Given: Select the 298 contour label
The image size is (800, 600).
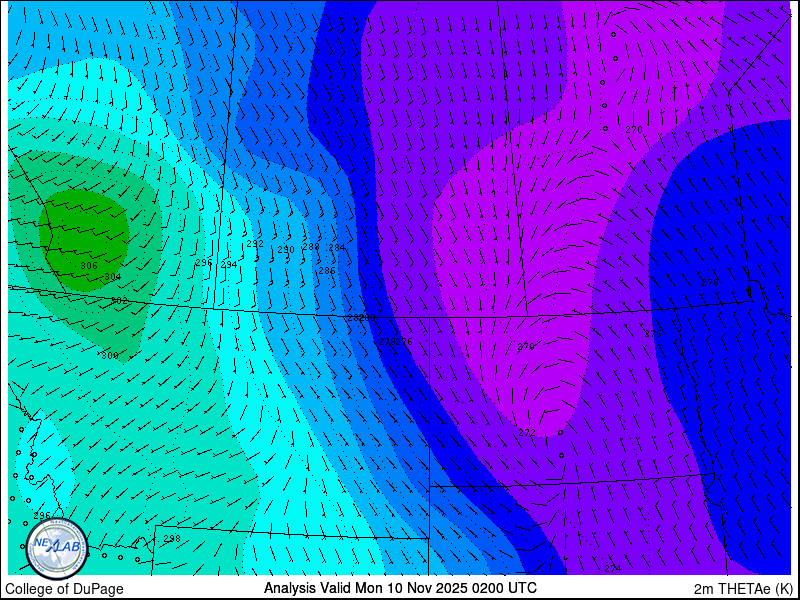Looking at the screenshot, I should (172, 538).
